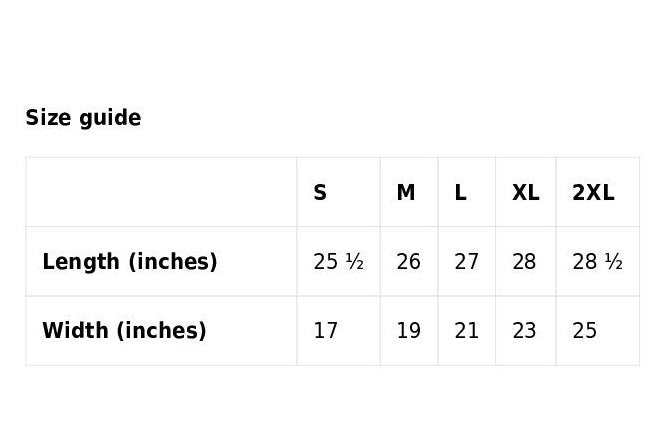Select the 2XL size column header
Viewport: 671px width, 440px height.
click(593, 192)
